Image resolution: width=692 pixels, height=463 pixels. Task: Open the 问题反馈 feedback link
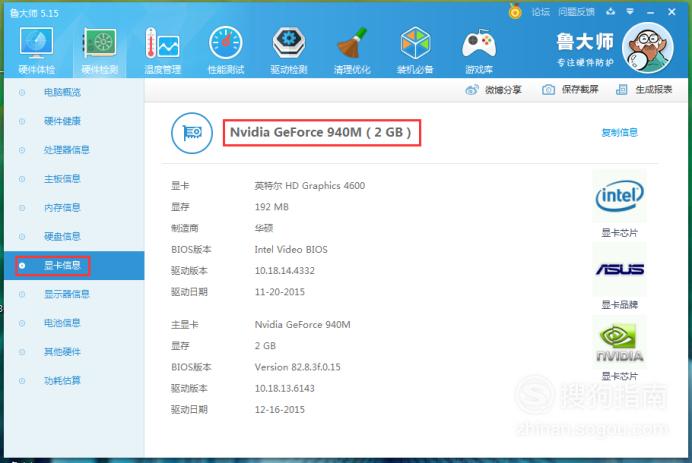[x=576, y=12]
